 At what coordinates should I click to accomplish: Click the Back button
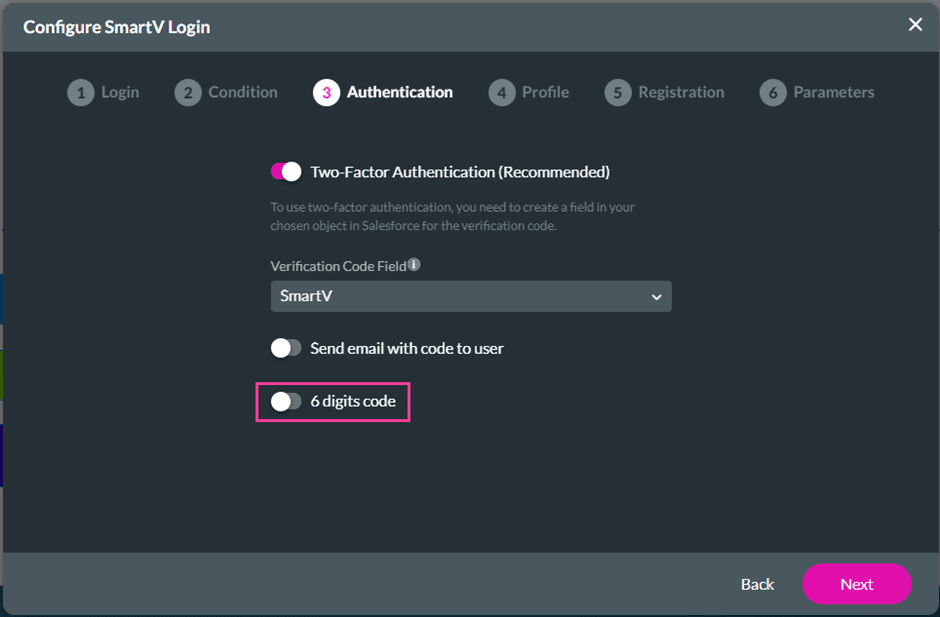point(757,584)
